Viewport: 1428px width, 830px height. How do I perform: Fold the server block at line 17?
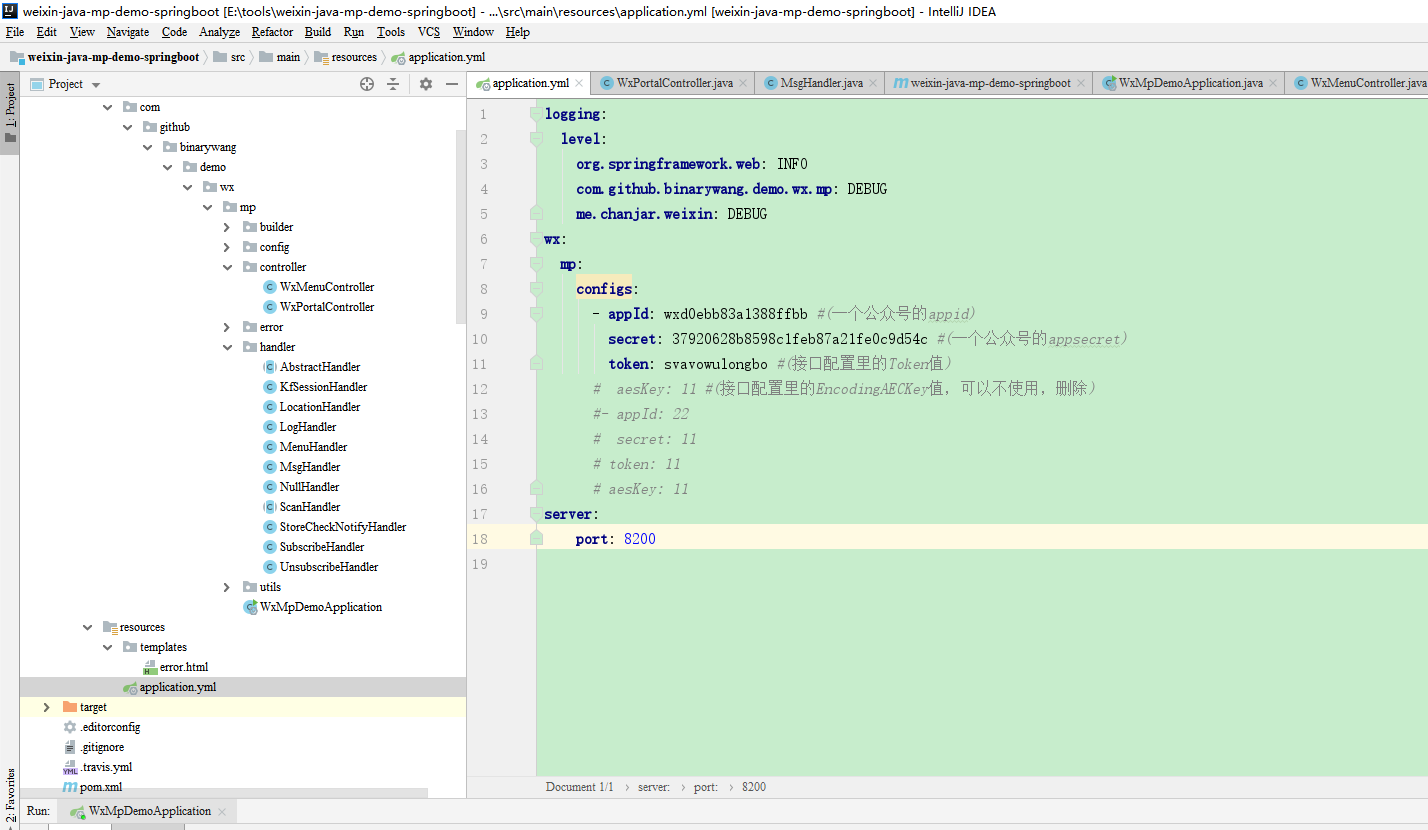point(536,514)
